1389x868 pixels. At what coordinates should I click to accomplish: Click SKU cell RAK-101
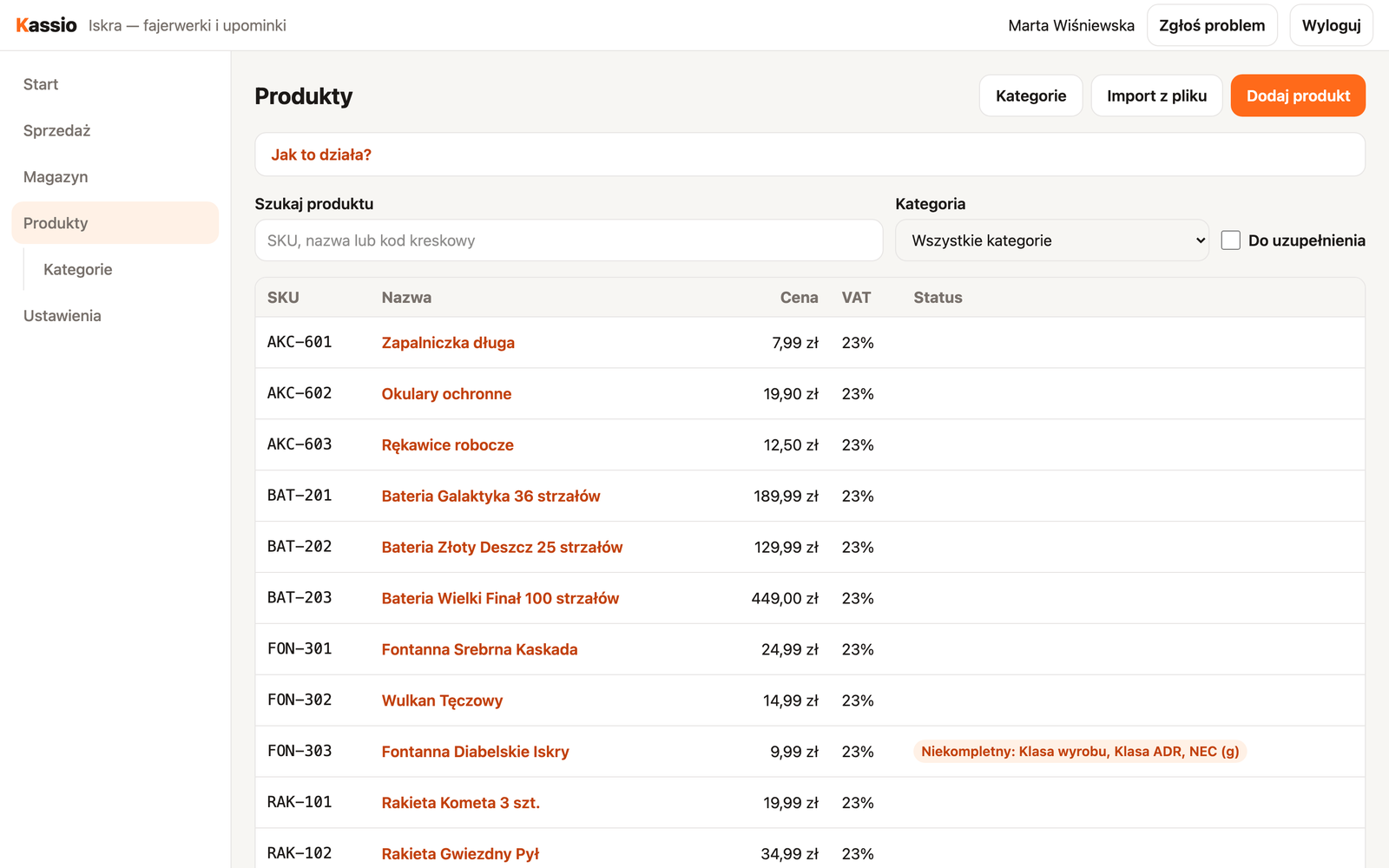(300, 802)
